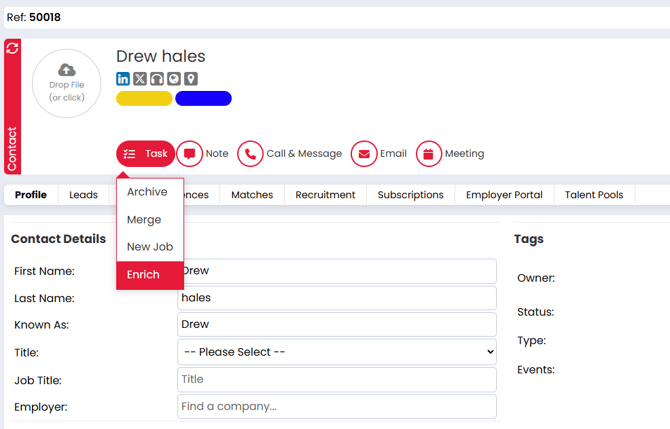This screenshot has width=670, height=429.
Task: Click the yellow color tag pill
Action: click(144, 98)
